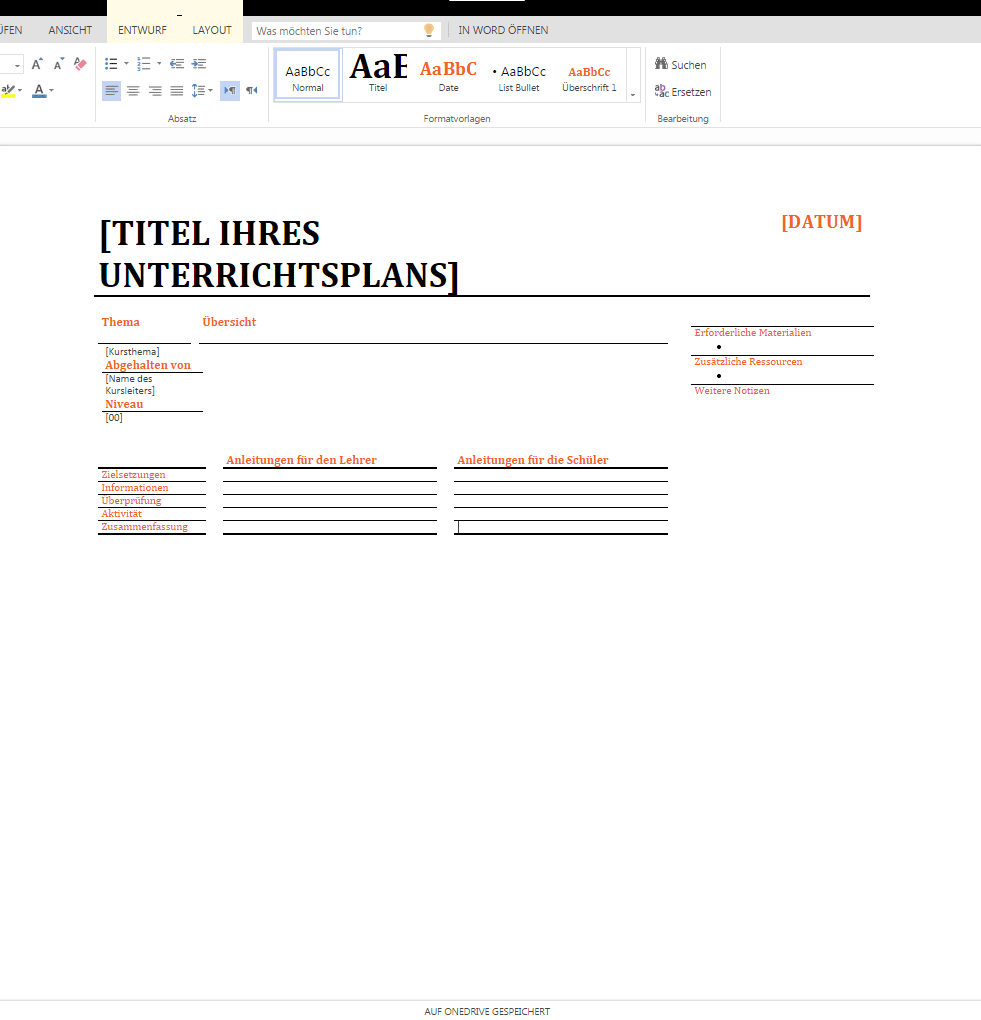Apply the Normal style
This screenshot has width=981, height=1020.
[308, 75]
